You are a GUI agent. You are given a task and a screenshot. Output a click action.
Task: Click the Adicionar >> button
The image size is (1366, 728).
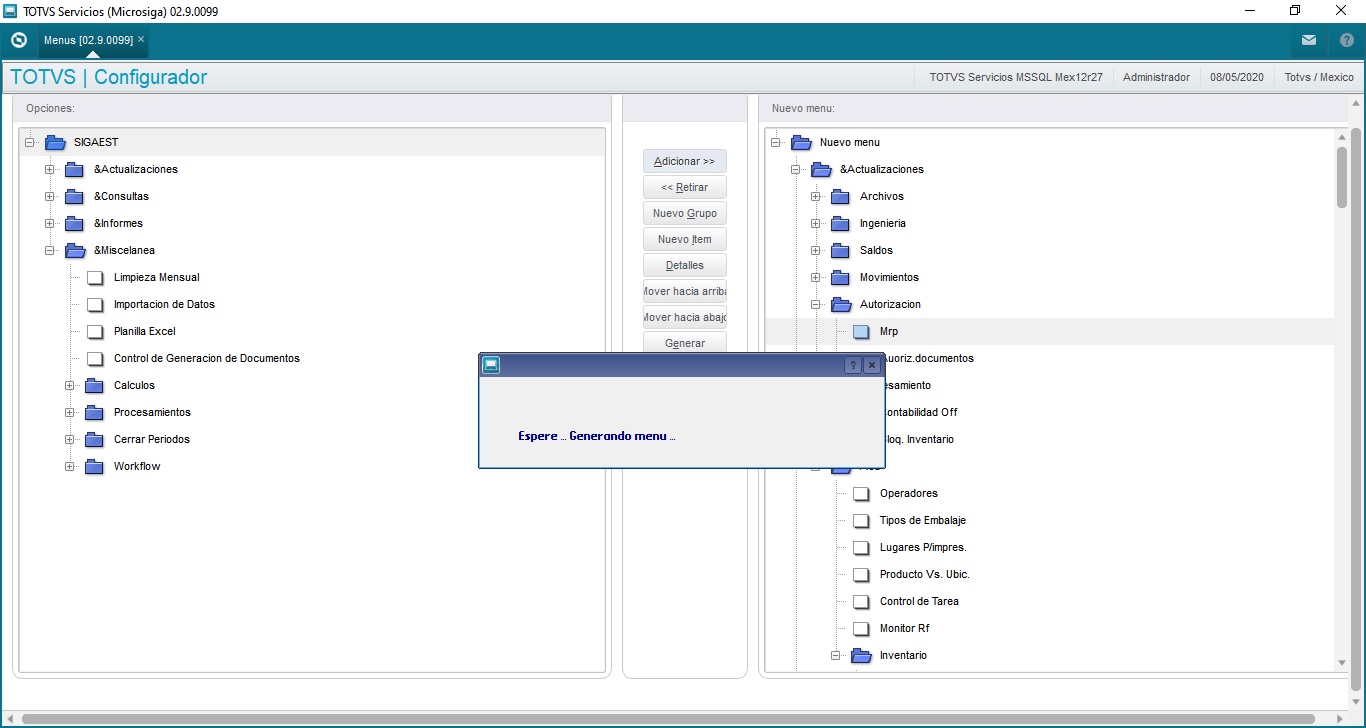tap(685, 161)
